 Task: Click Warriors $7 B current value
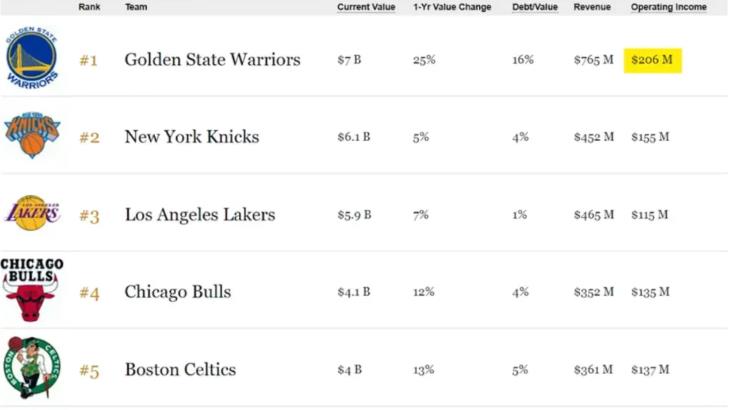pos(349,60)
